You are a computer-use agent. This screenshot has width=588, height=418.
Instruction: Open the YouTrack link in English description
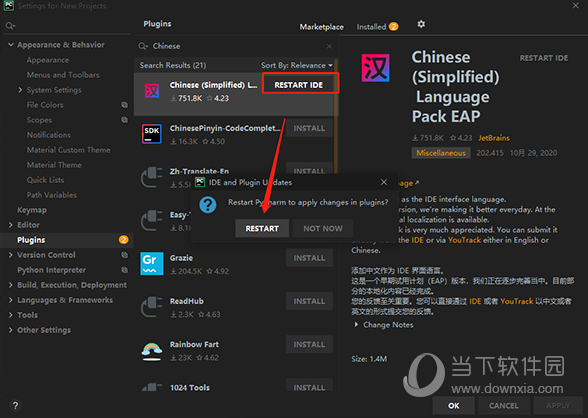click(464, 240)
